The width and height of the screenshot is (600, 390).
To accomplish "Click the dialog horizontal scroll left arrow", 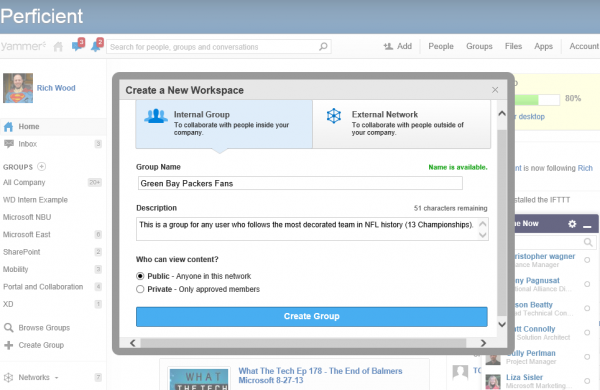I will (132, 343).
